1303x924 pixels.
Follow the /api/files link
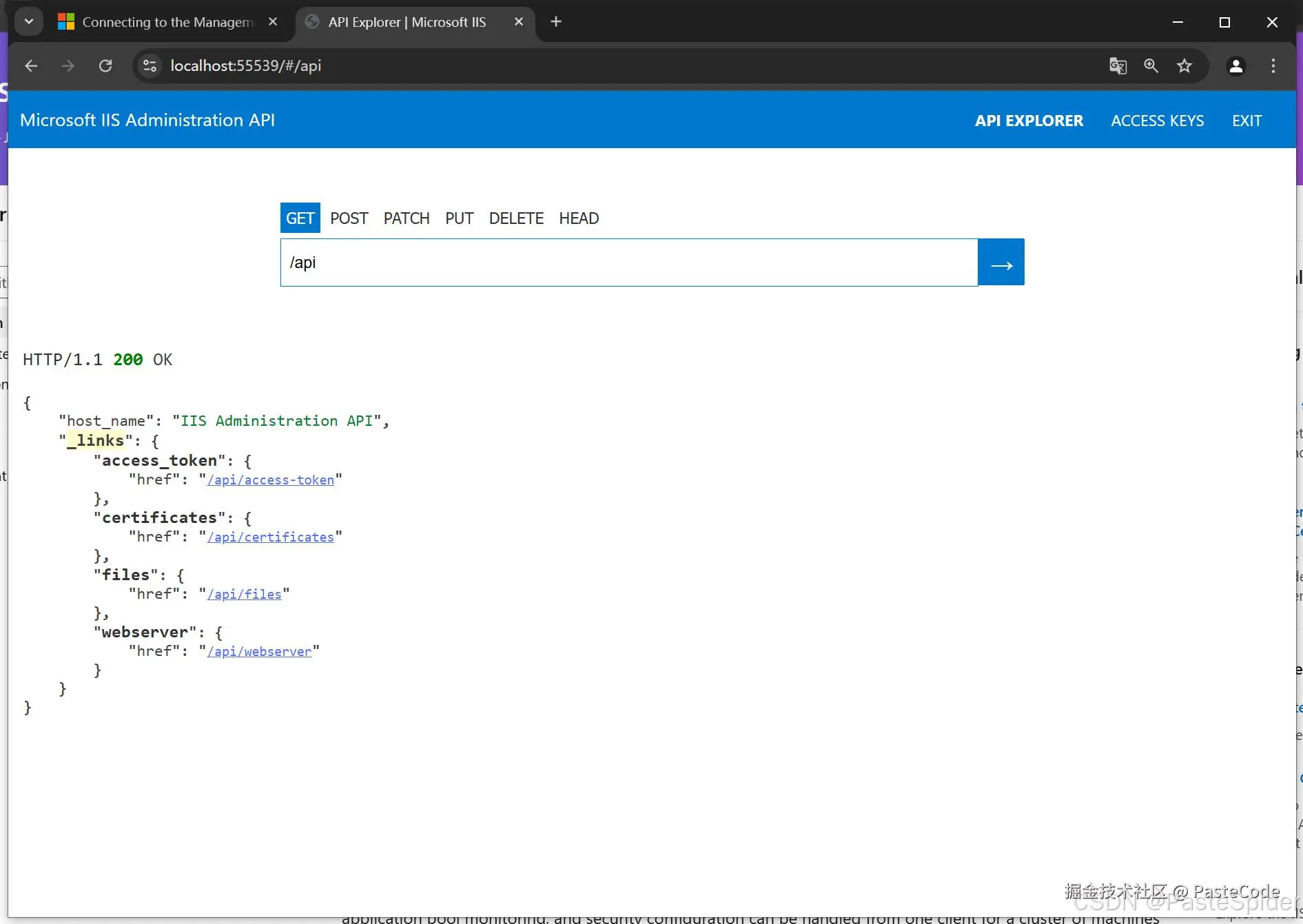click(x=245, y=595)
